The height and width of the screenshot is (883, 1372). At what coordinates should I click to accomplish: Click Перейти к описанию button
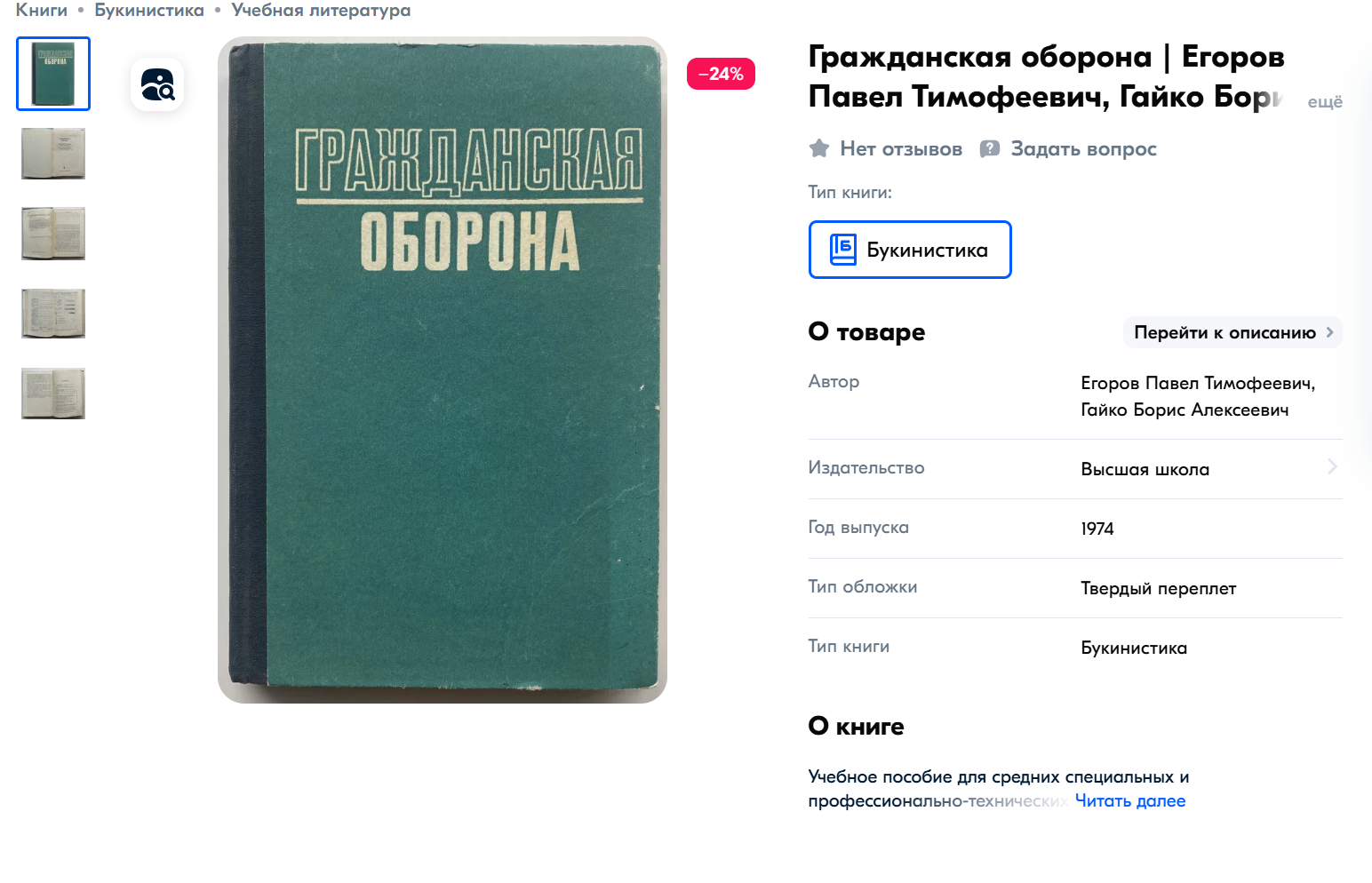1232,332
